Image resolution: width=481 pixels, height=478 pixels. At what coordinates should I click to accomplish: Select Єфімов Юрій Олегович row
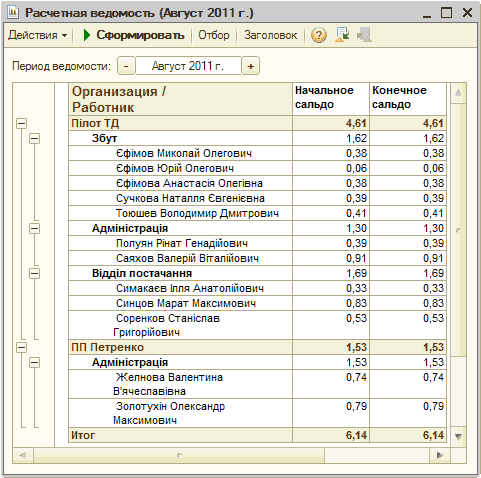click(x=257, y=168)
